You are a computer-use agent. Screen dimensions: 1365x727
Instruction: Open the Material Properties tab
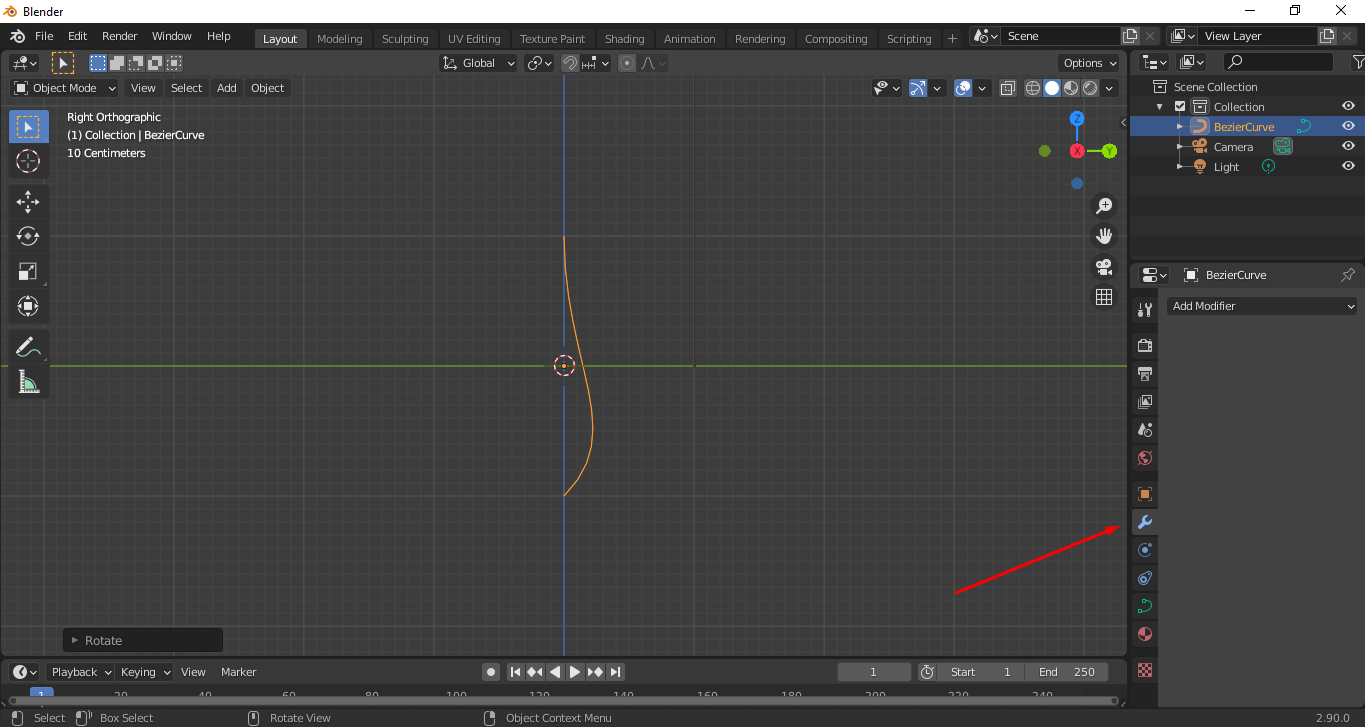1143,634
